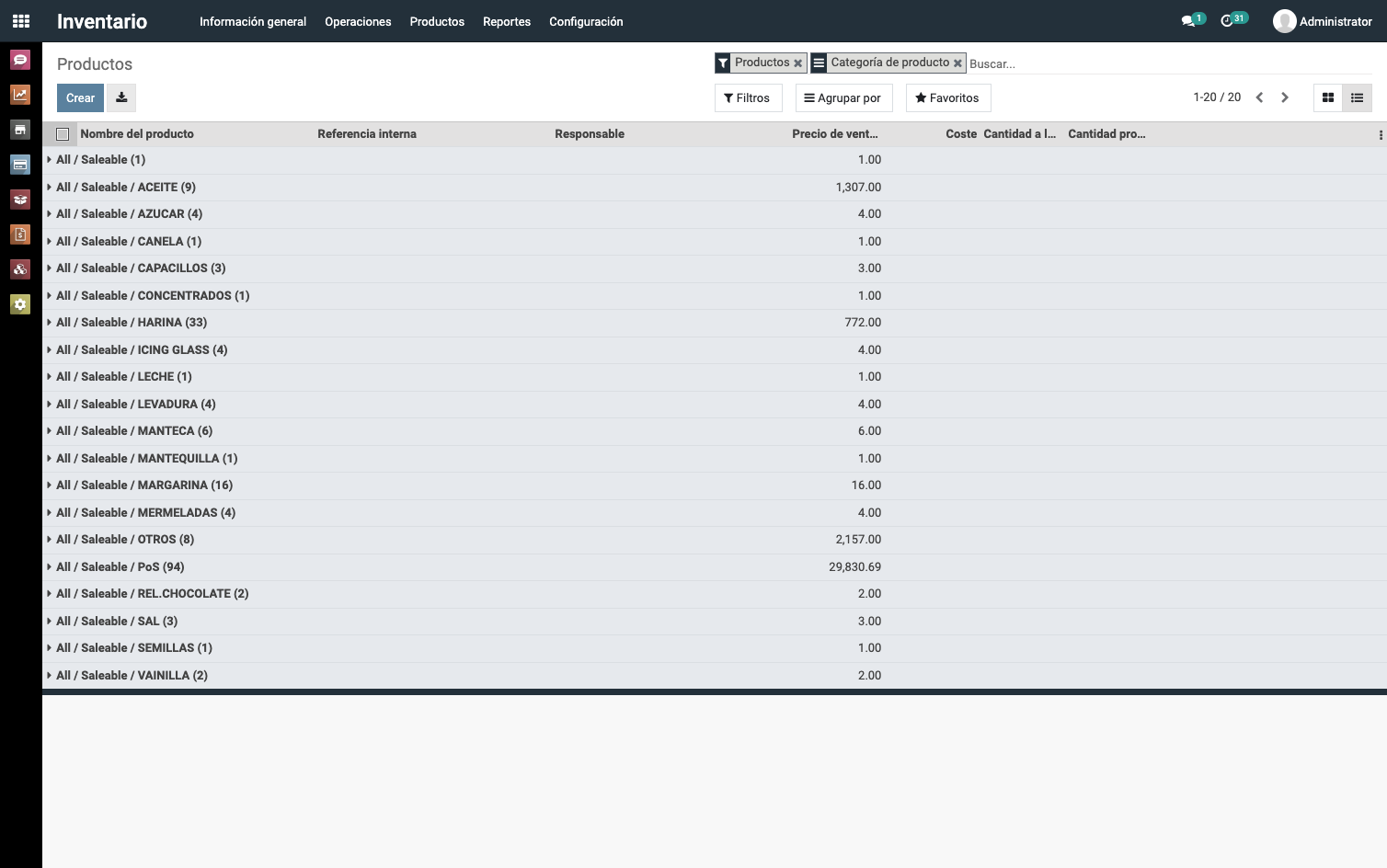The height and width of the screenshot is (868, 1387).
Task: Open the Configuración menu
Action: [586, 21]
